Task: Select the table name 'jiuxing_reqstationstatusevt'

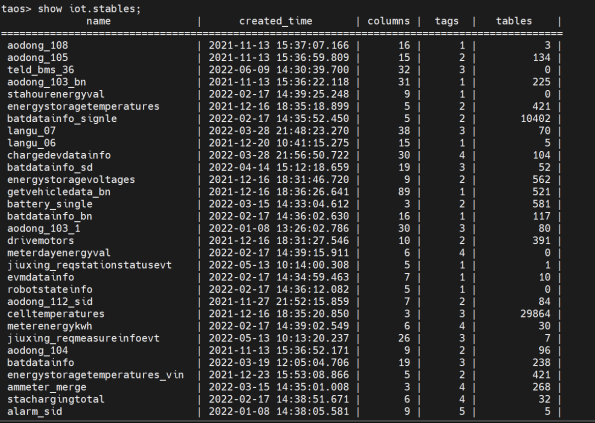Action: 89,265
